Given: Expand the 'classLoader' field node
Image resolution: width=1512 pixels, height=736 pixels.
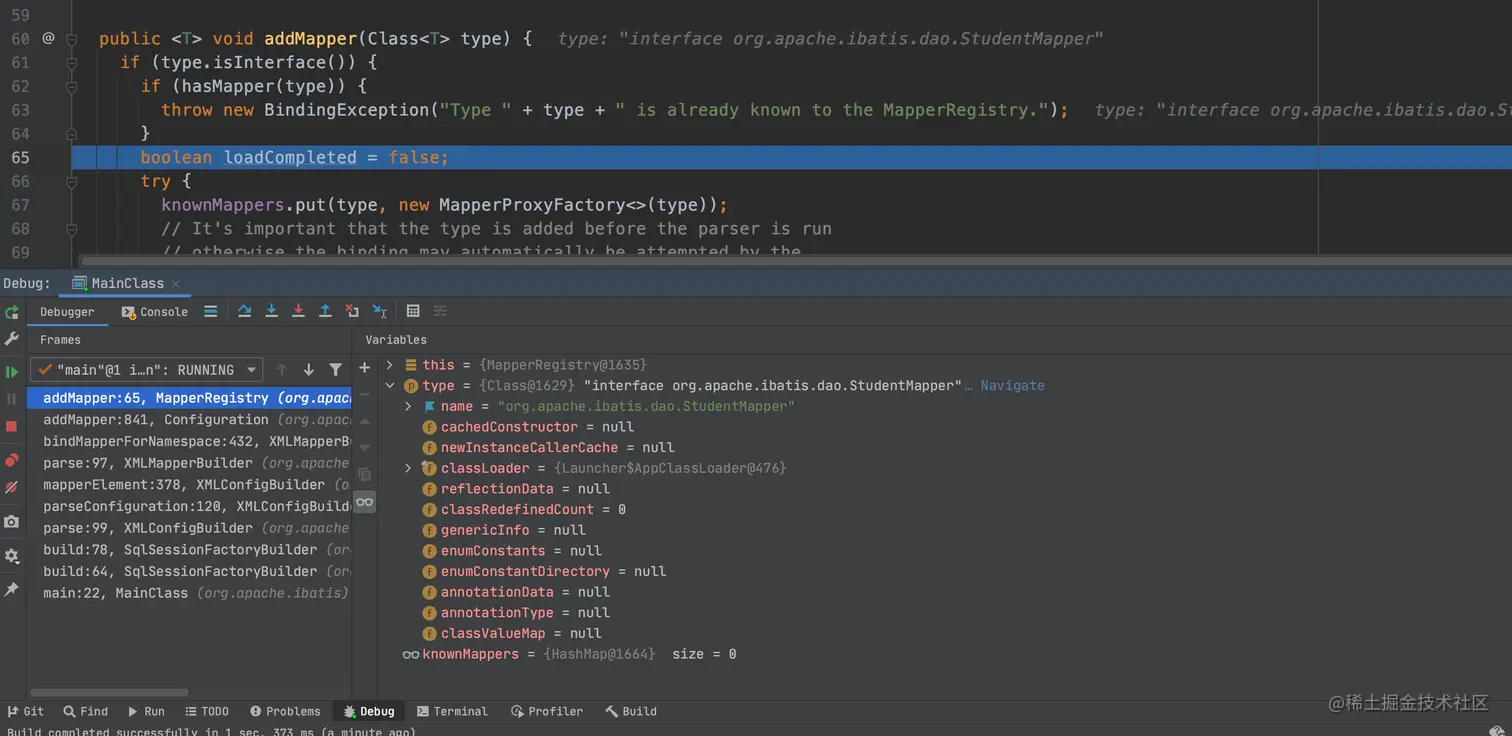Looking at the screenshot, I should coord(408,468).
